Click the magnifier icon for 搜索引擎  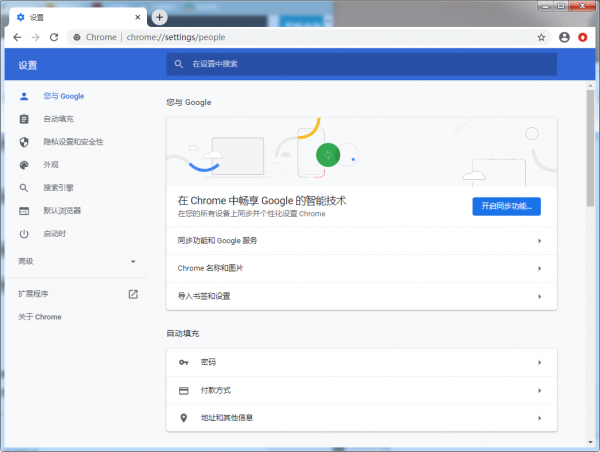pyautogui.click(x=24, y=188)
